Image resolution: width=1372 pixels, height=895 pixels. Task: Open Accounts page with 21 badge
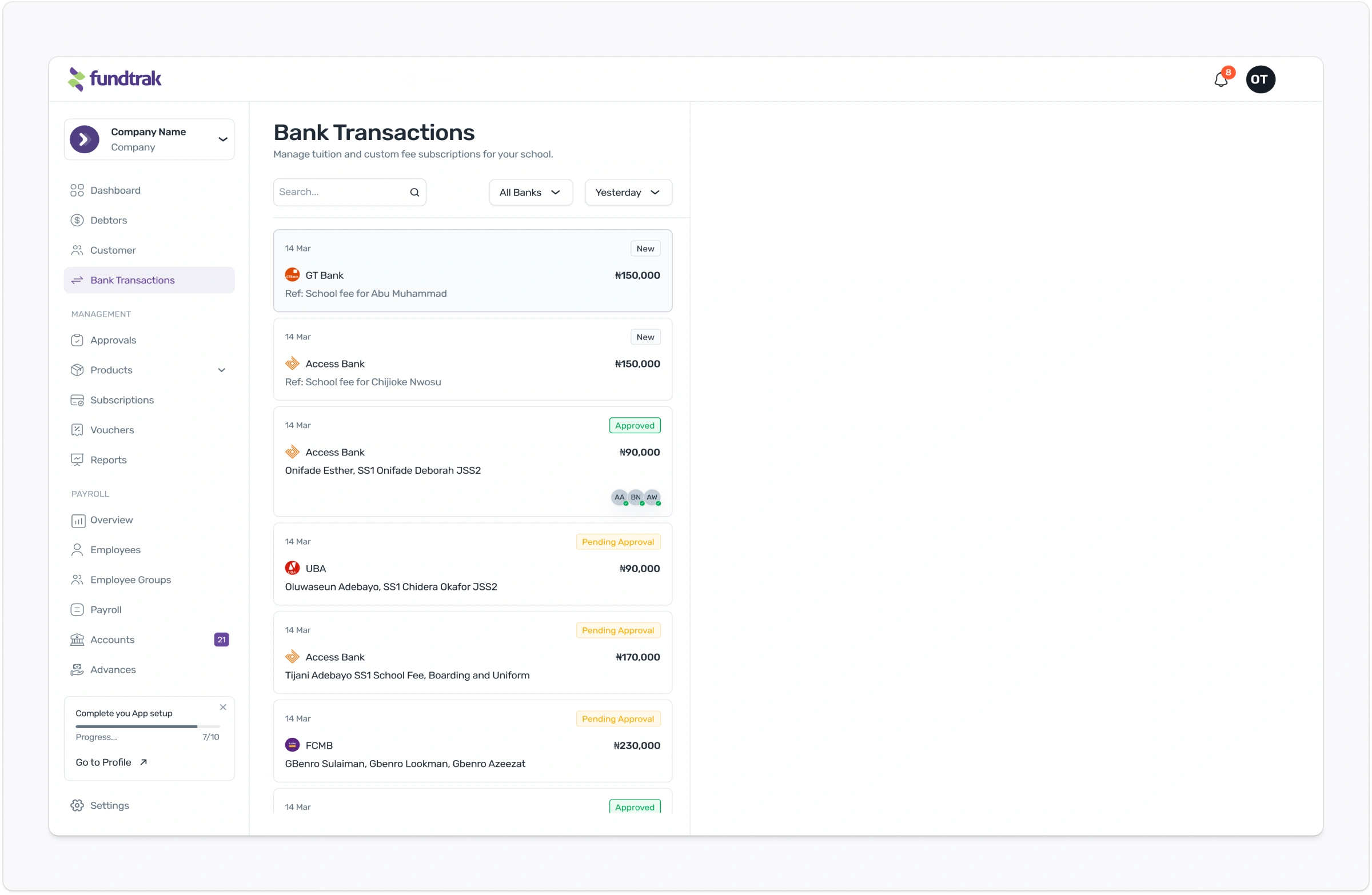pyautogui.click(x=149, y=640)
